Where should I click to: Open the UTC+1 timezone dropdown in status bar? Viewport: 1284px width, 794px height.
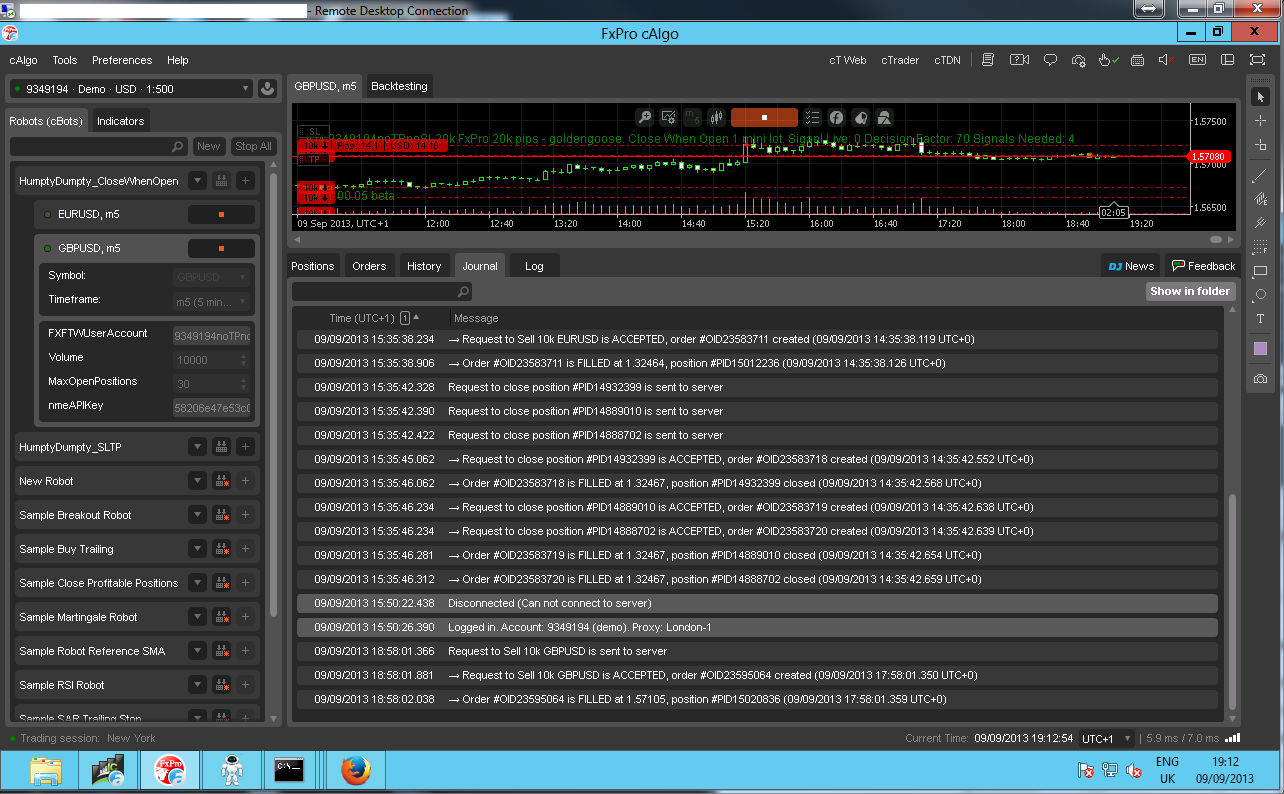[x=1106, y=738]
